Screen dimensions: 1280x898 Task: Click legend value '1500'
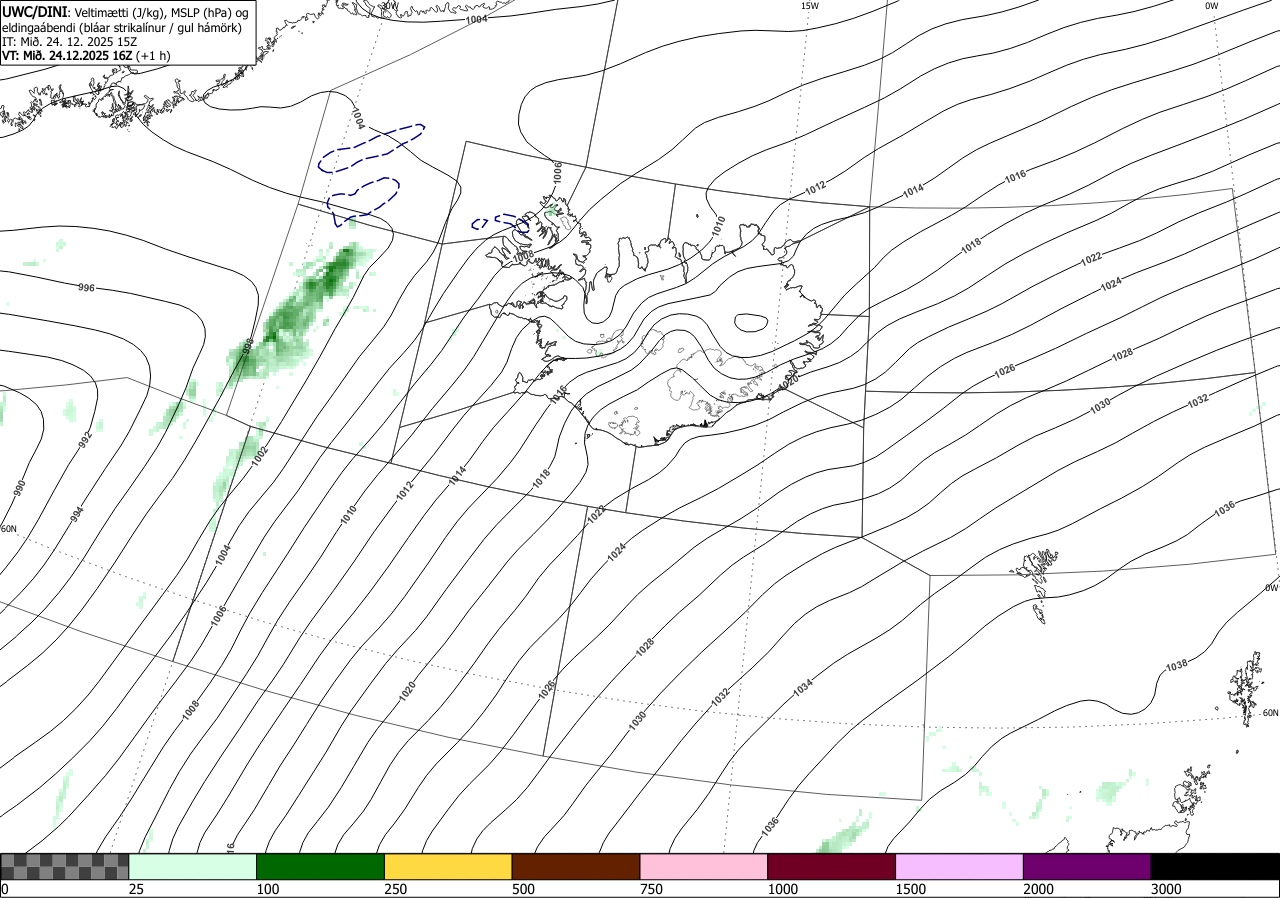[910, 889]
